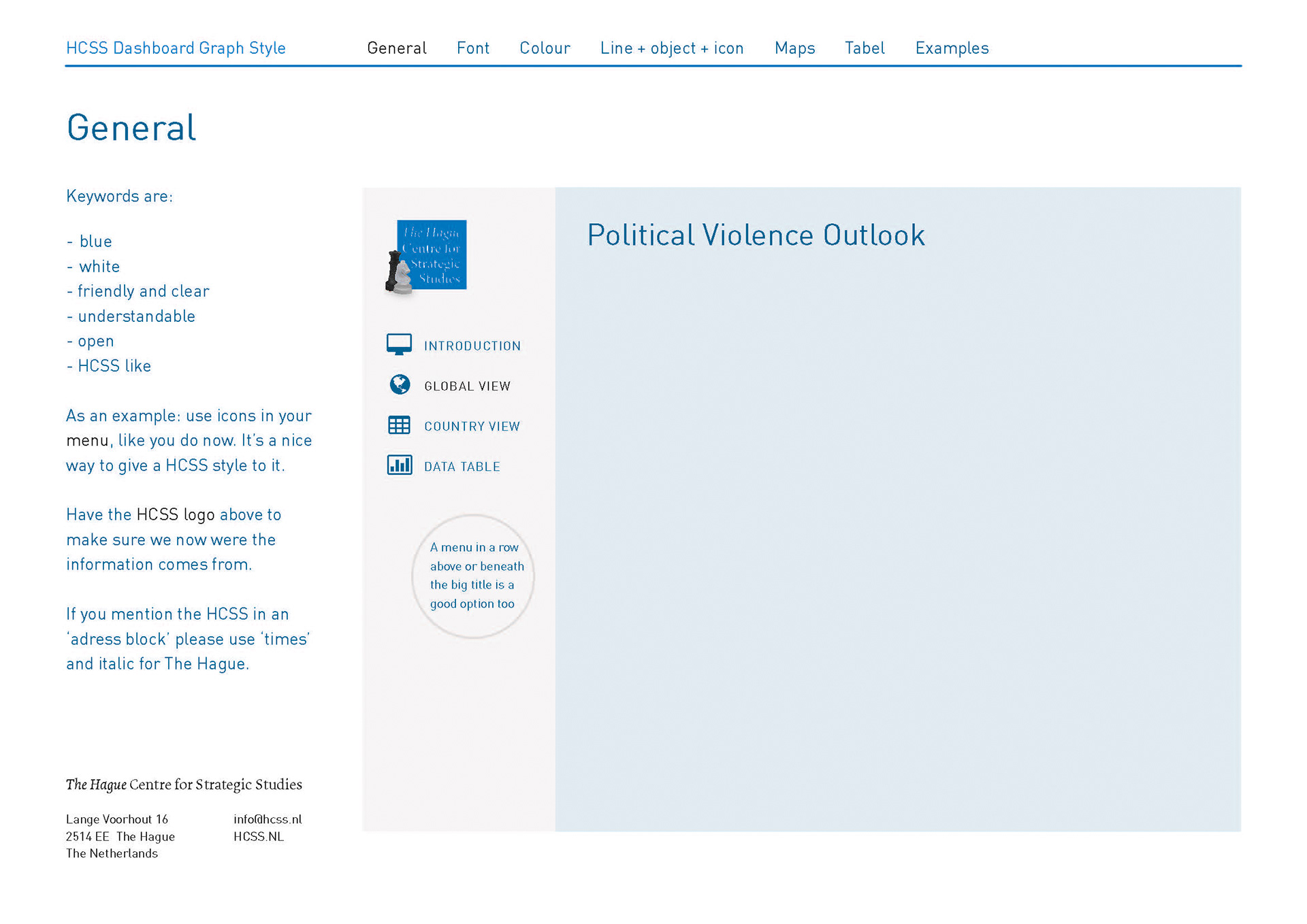
Task: Open the Line + object + icon tab
Action: pyautogui.click(x=672, y=48)
